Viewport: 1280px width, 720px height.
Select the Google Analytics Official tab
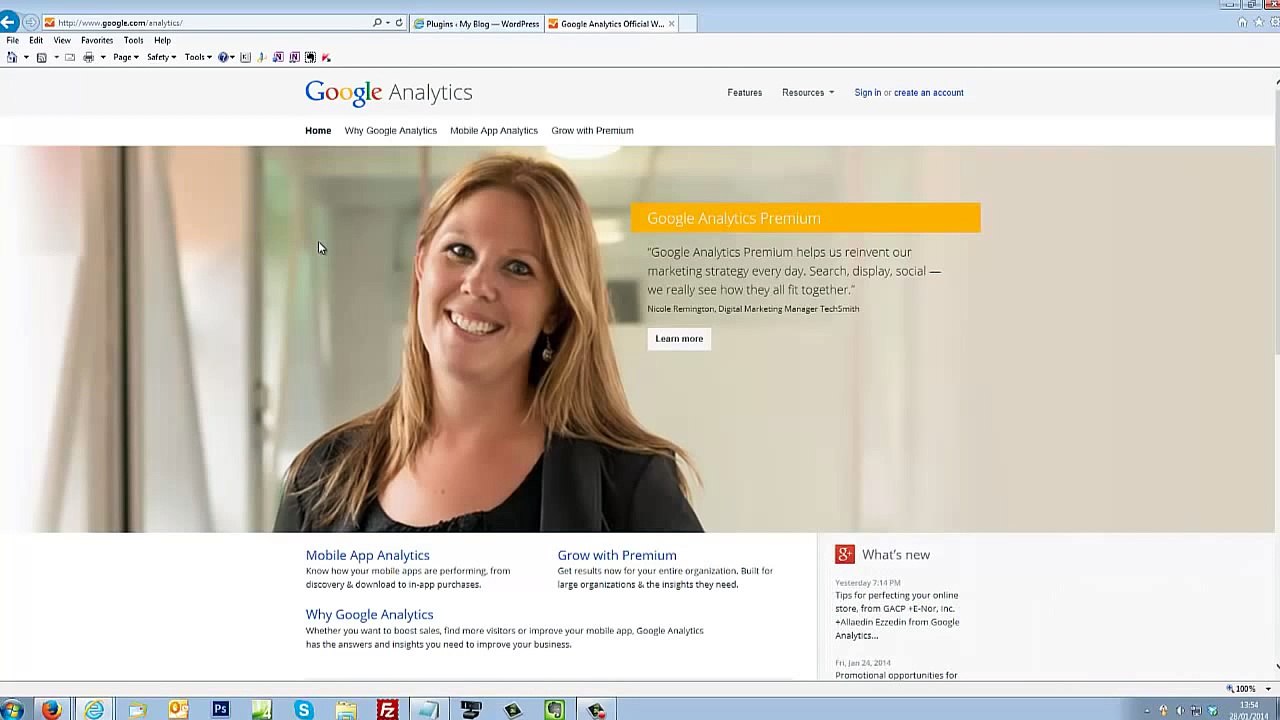(610, 23)
